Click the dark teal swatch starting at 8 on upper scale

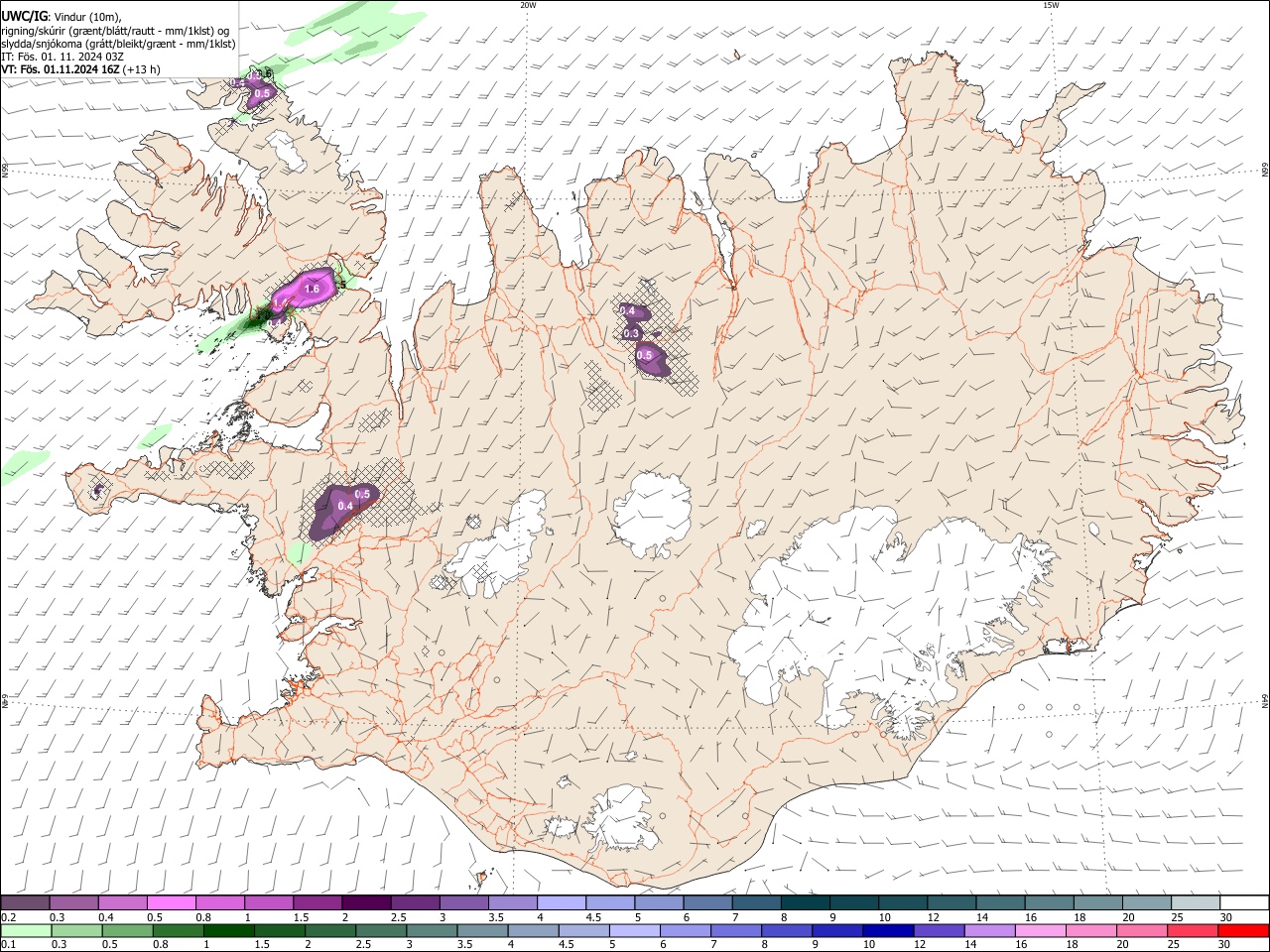[x=805, y=903]
